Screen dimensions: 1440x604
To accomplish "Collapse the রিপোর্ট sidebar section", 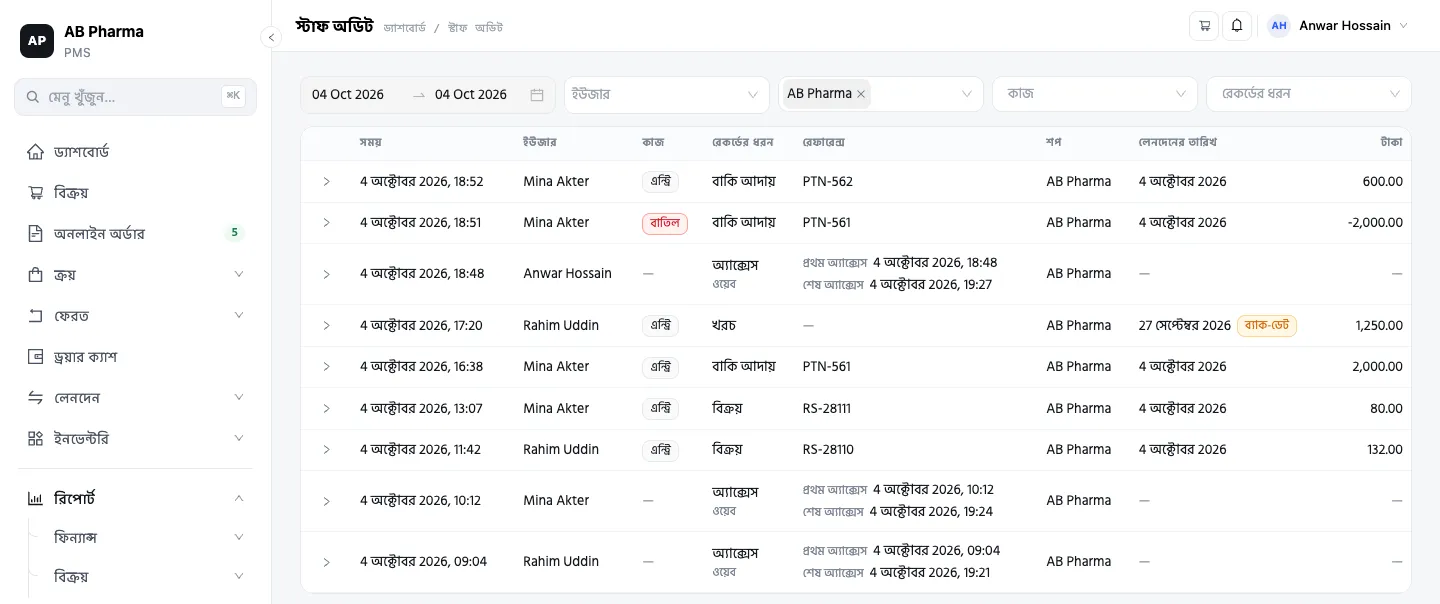I will click(239, 498).
